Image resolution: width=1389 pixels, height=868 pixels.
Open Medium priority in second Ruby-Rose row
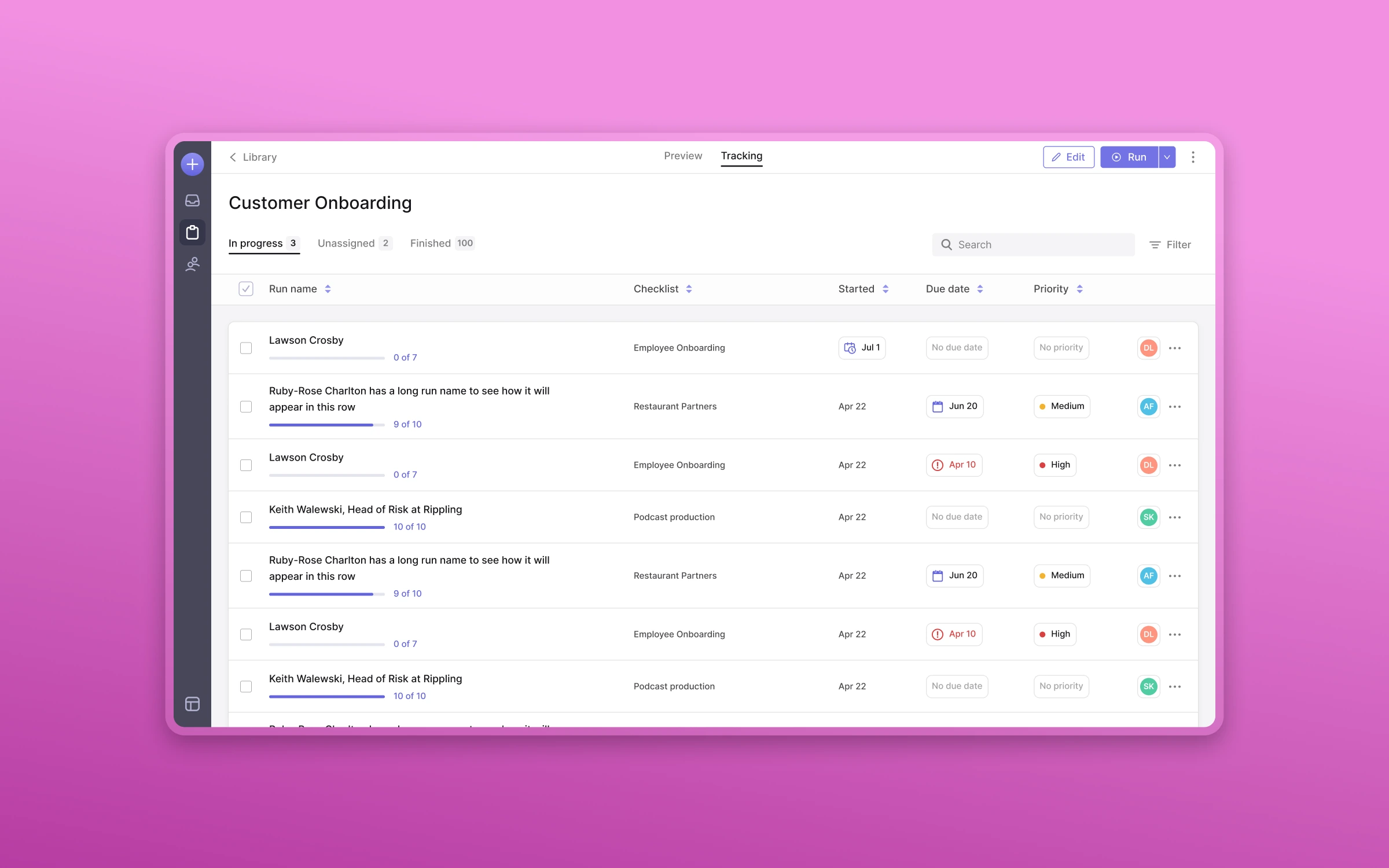point(1061,576)
